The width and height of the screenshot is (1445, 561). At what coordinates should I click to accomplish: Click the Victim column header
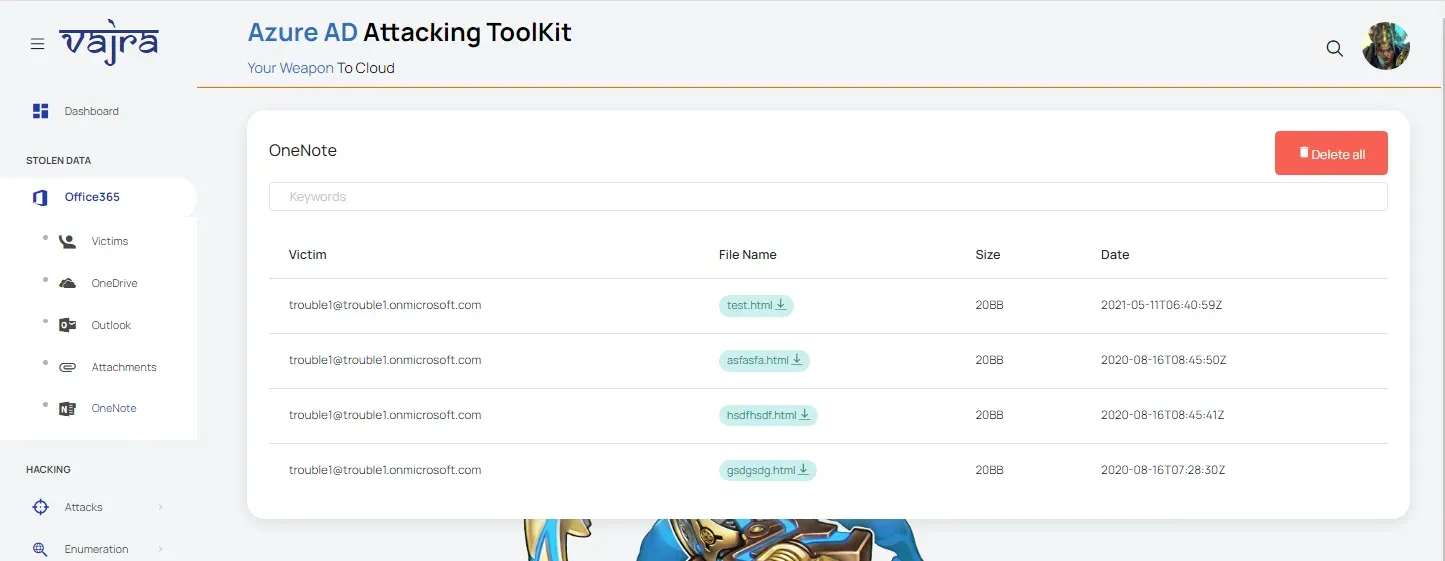point(308,255)
